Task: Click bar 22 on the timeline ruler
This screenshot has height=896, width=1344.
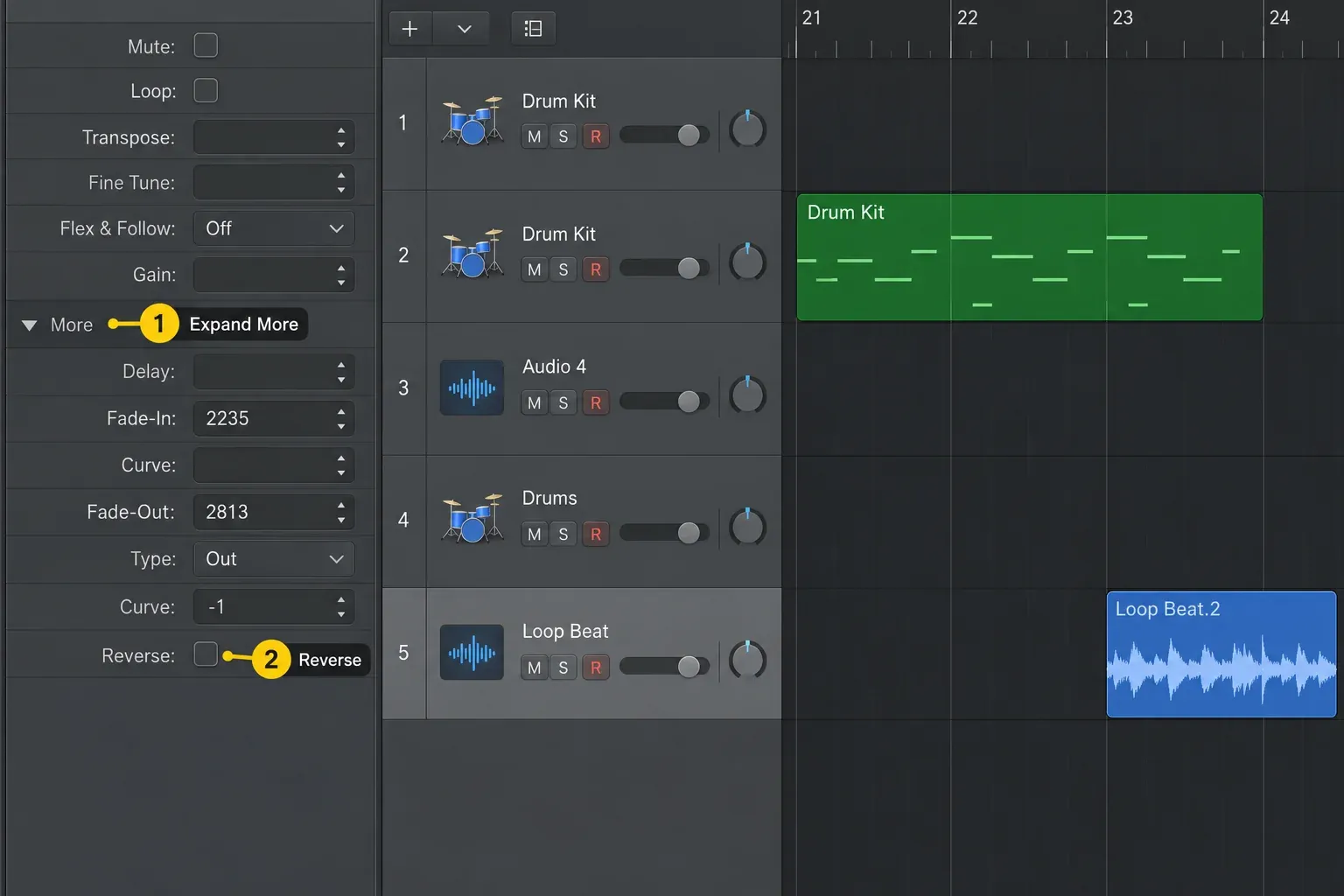Action: pos(967,17)
